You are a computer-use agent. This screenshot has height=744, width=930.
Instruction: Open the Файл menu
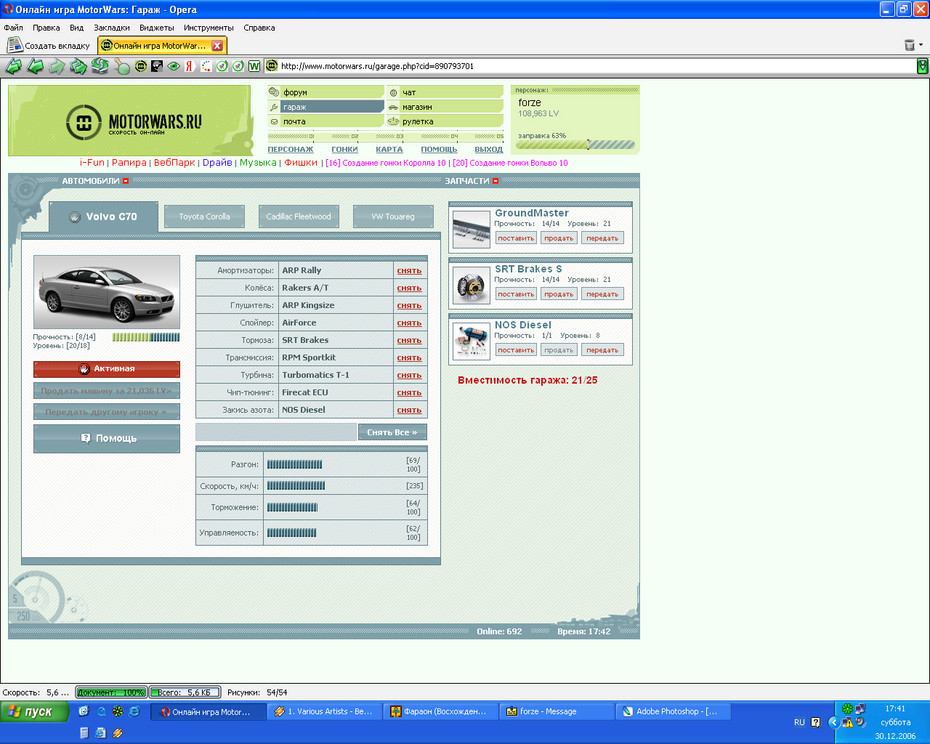point(13,27)
